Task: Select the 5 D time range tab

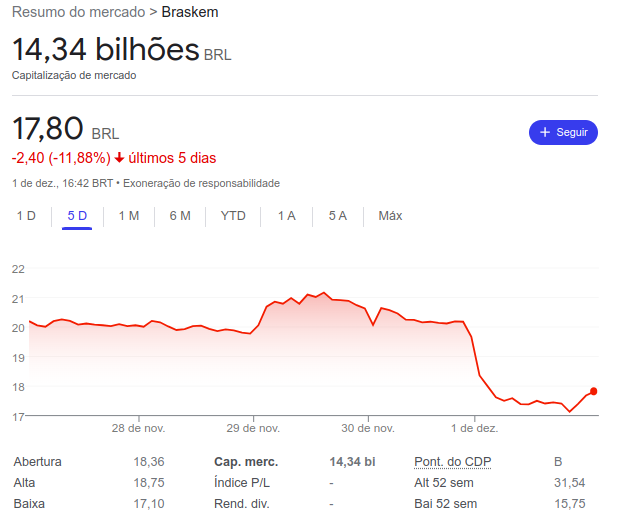Action: (77, 215)
